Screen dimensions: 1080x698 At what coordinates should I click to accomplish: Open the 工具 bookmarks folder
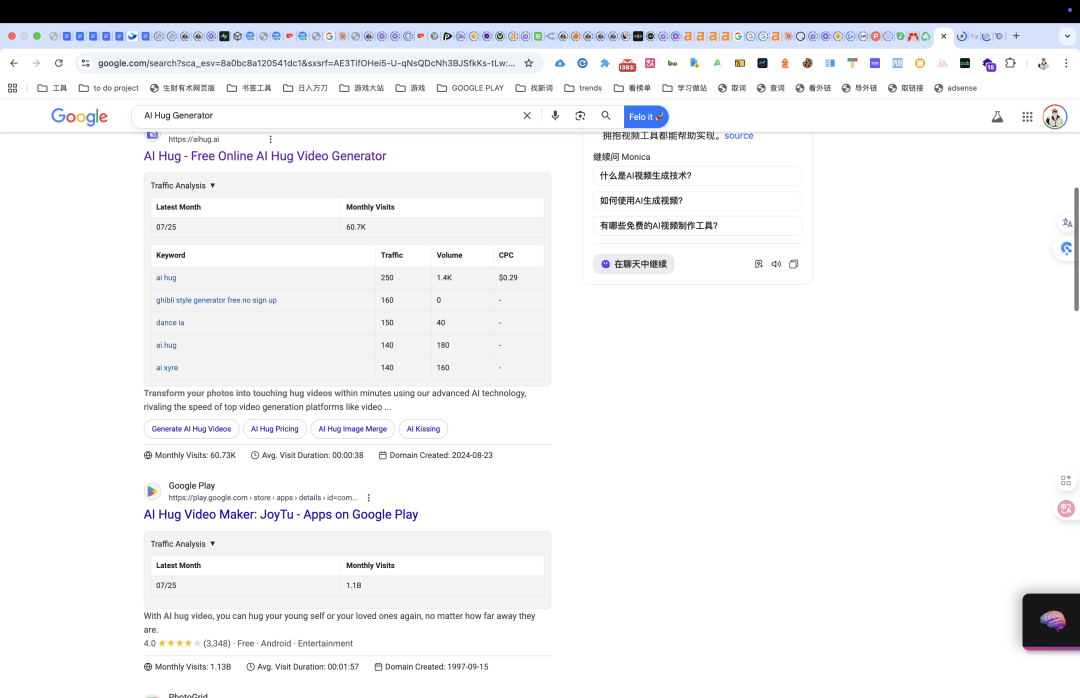[x=52, y=88]
